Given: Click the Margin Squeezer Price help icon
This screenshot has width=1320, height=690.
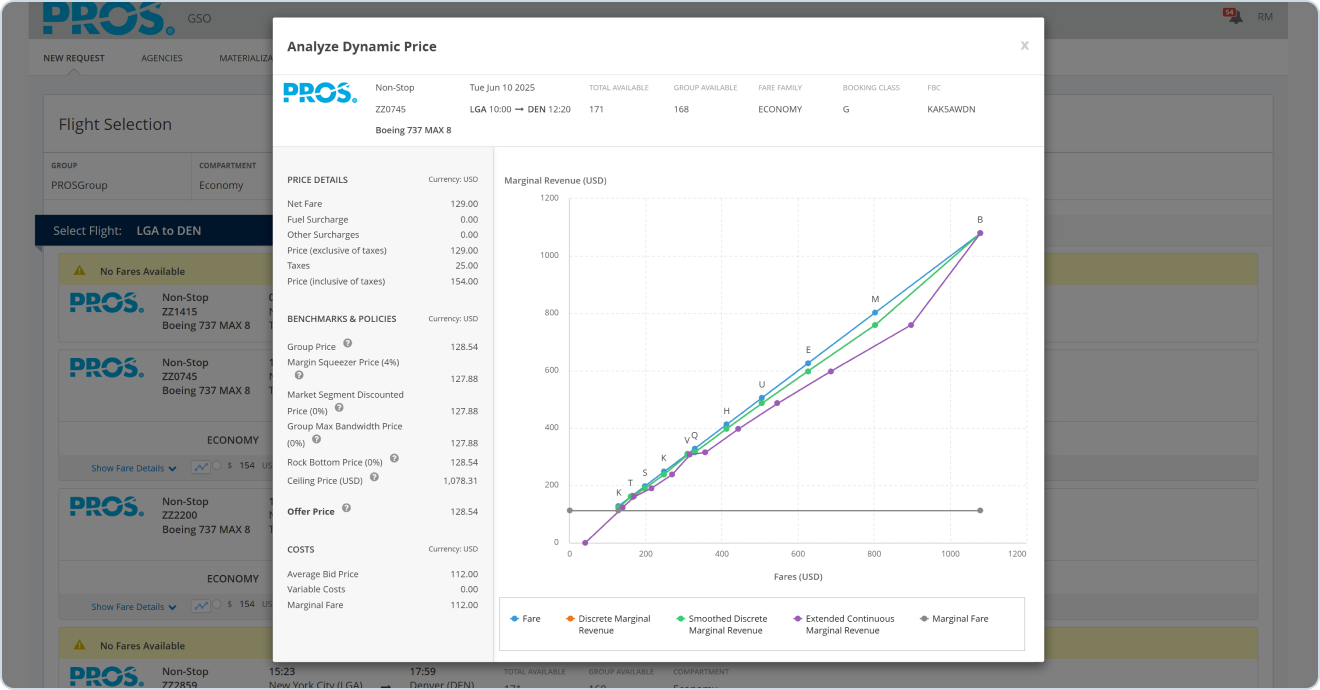Looking at the screenshot, I should [298, 376].
